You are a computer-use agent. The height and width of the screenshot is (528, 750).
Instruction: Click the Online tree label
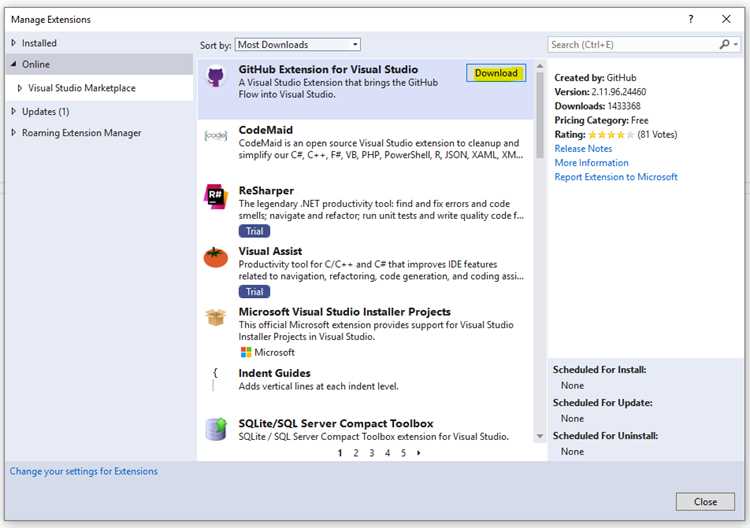[x=36, y=64]
